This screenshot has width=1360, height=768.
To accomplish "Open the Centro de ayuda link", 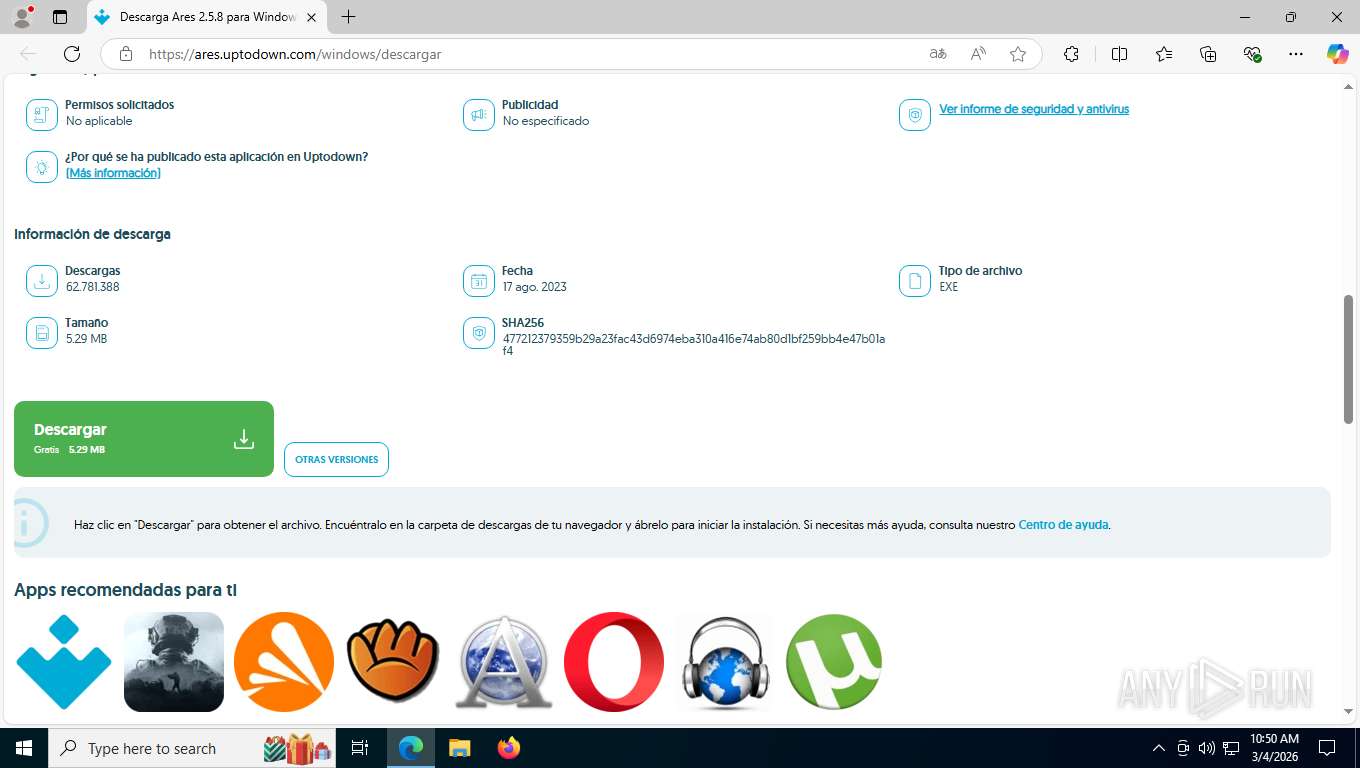I will click(x=1063, y=525).
